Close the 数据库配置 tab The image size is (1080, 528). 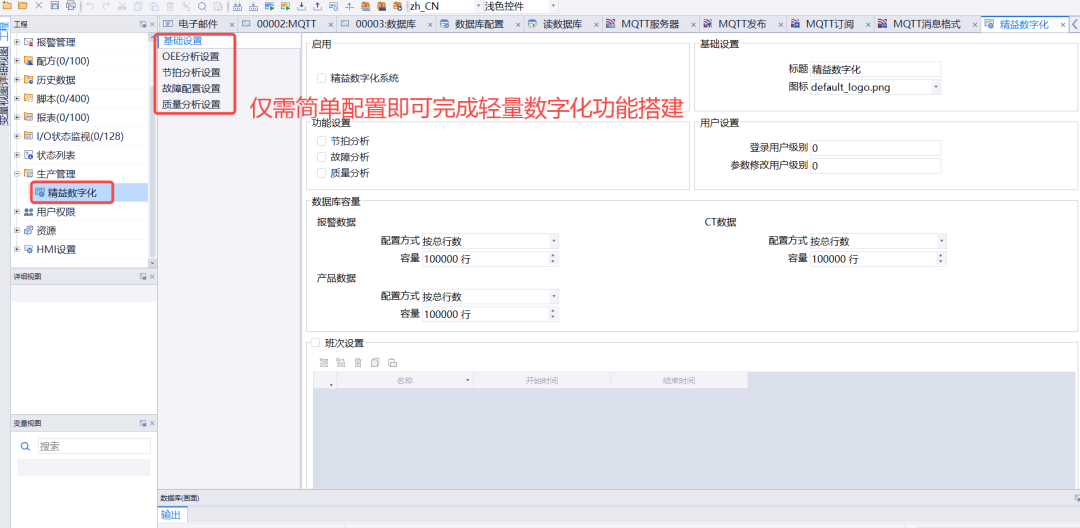518,24
